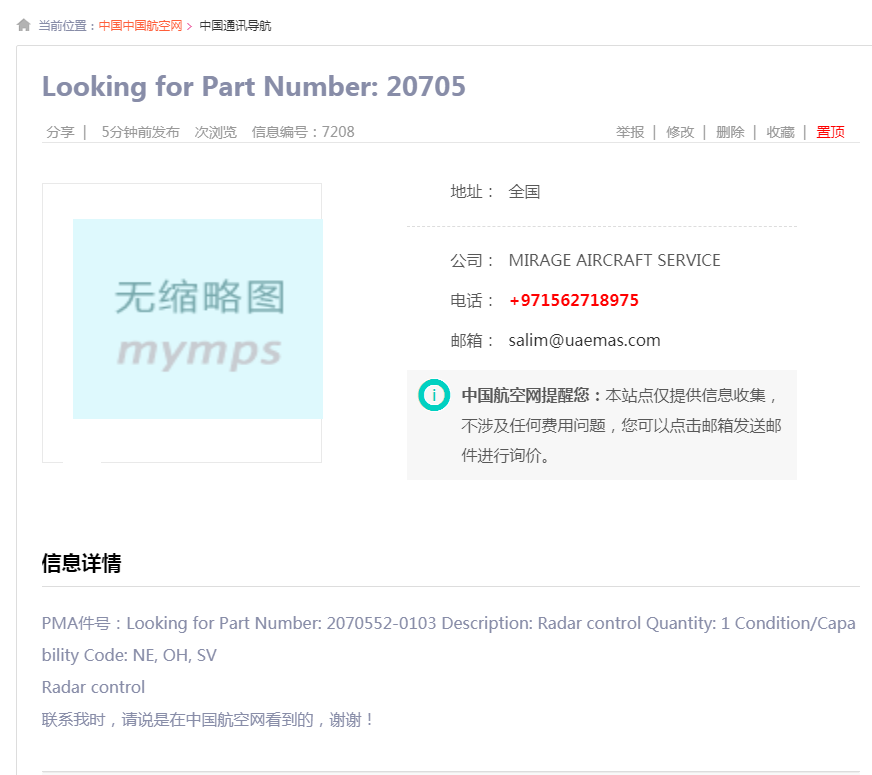Click the 信息详情 section heading
The image size is (872, 775).
coord(81,564)
